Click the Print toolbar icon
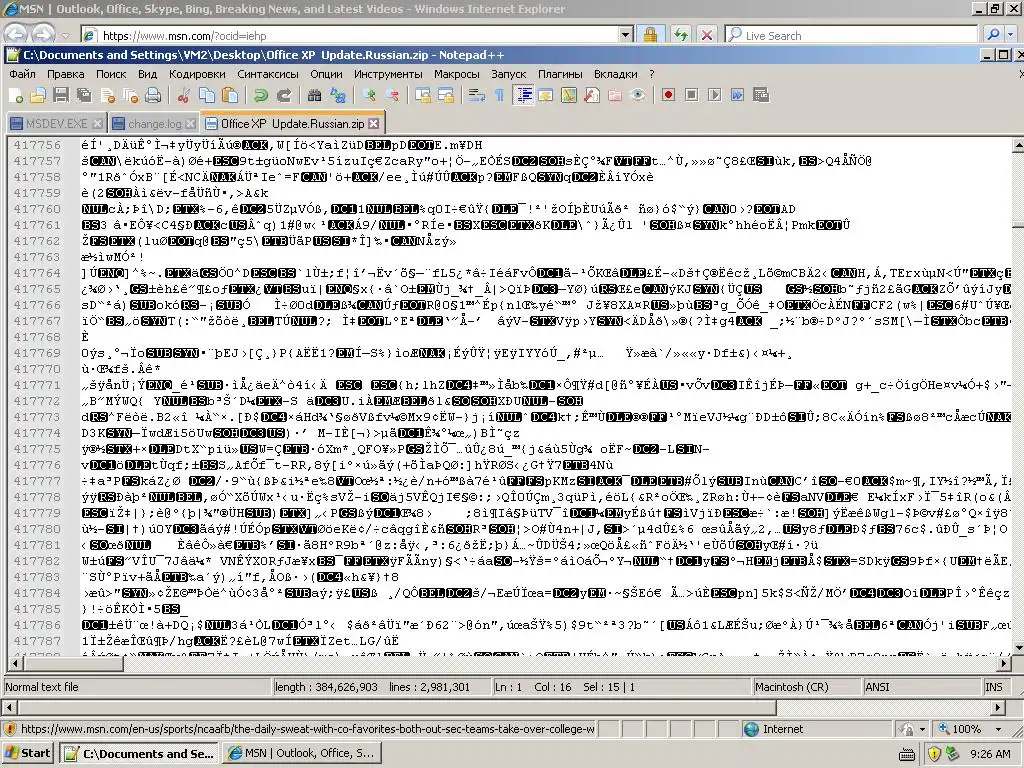Viewport: 1024px width, 768px height. tap(153, 95)
